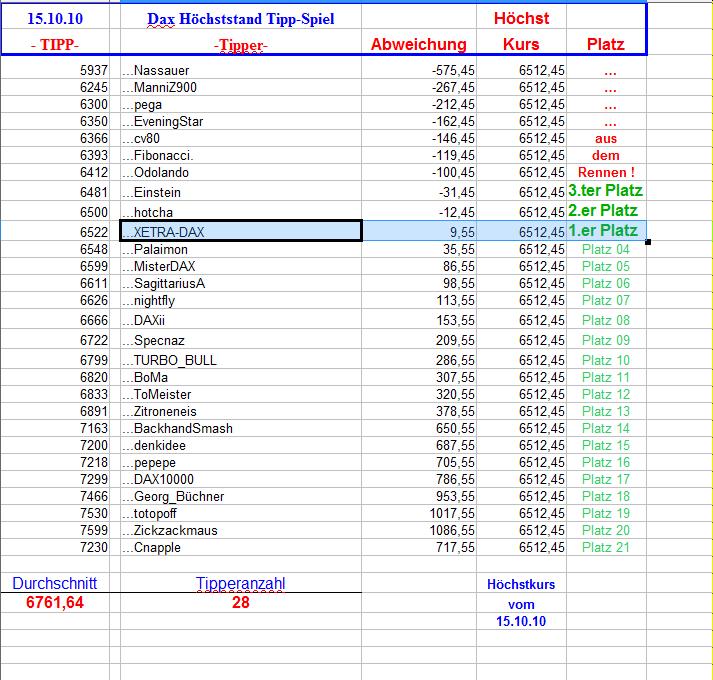Click the cell '...DAXii'
This screenshot has height=680, width=713.
[x=241, y=320]
